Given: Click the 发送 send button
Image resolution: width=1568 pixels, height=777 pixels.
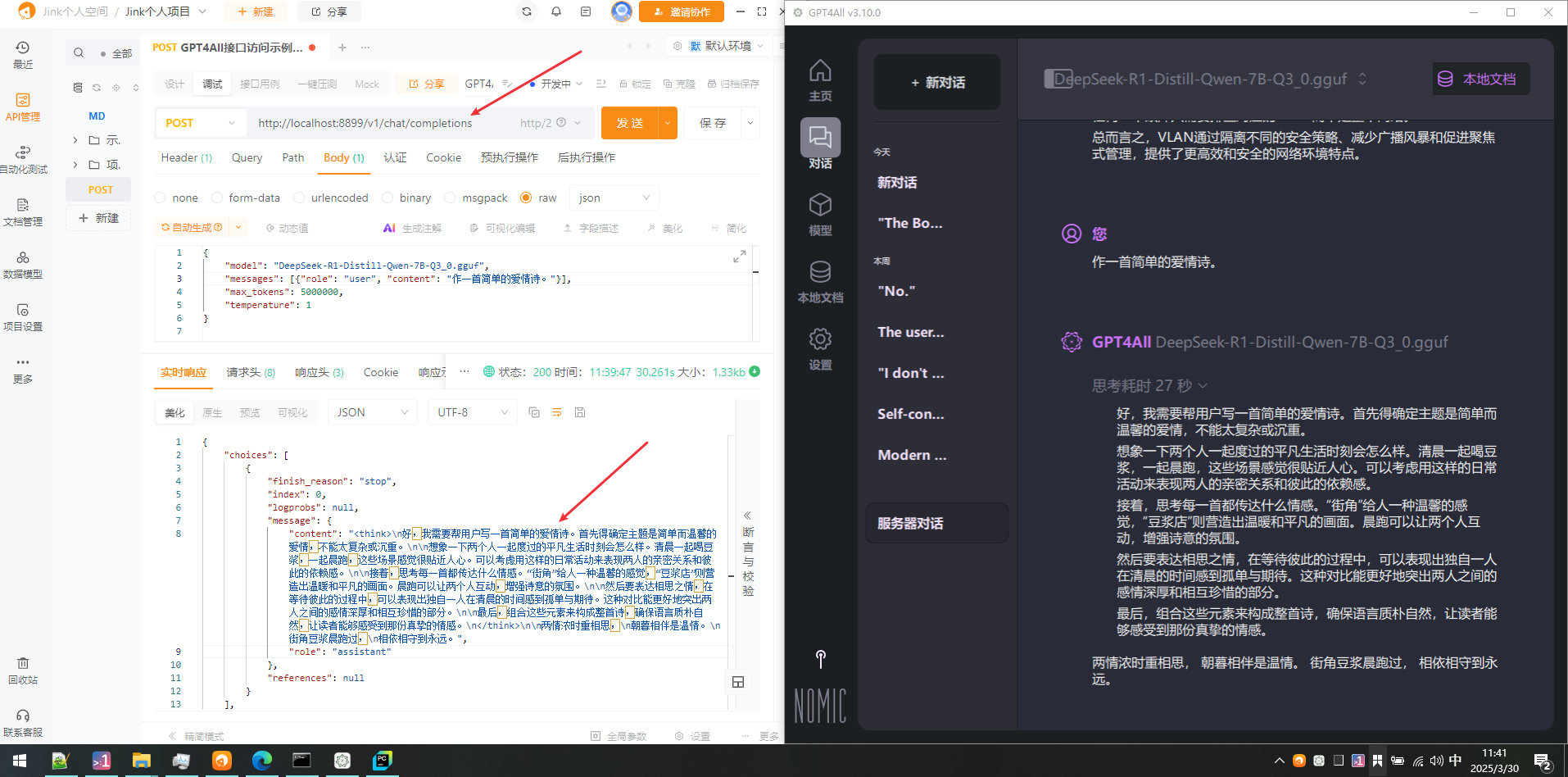Looking at the screenshot, I should tap(631, 123).
